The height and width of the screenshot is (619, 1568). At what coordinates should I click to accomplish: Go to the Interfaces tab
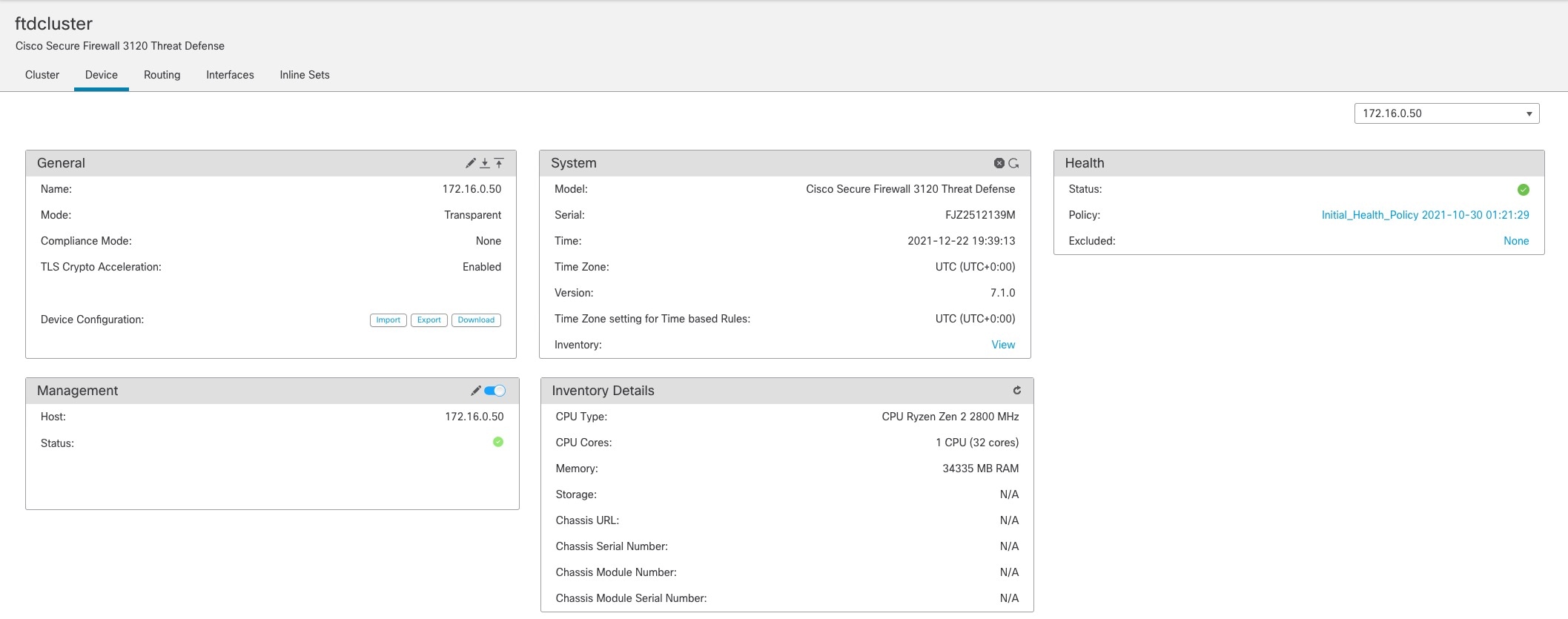click(230, 75)
